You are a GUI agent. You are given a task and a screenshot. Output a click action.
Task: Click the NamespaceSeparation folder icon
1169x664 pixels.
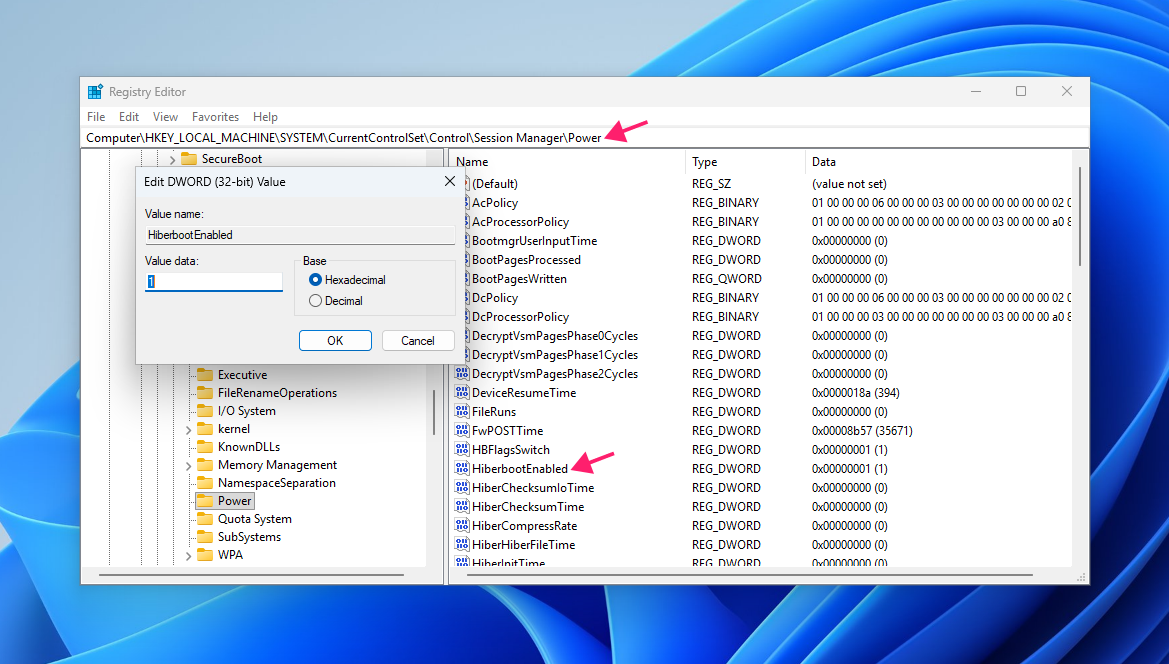coord(204,482)
